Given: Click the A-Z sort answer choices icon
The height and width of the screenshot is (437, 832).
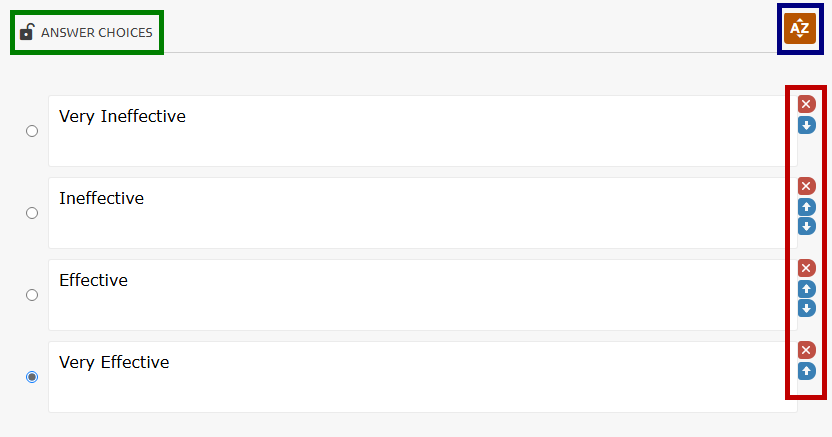Looking at the screenshot, I should click(799, 28).
